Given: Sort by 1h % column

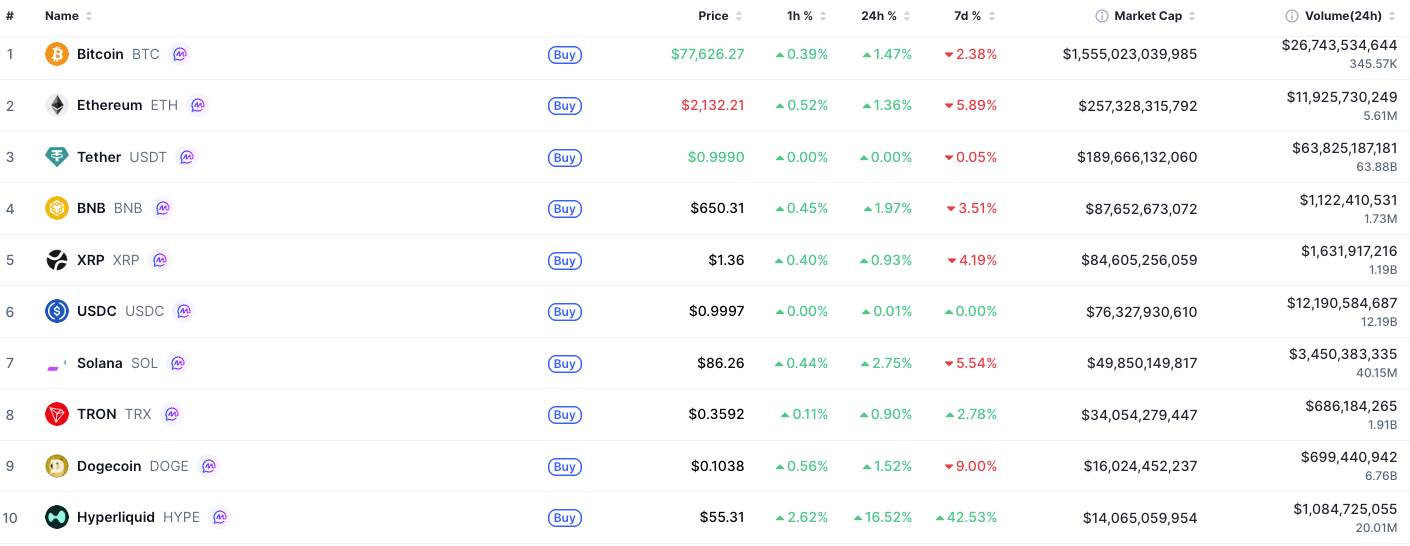Looking at the screenshot, I should pos(807,16).
